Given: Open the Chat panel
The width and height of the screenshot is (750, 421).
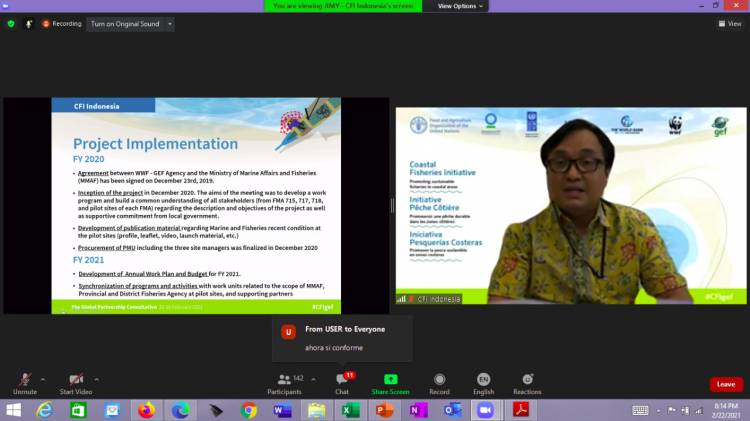Looking at the screenshot, I should pos(341,380).
